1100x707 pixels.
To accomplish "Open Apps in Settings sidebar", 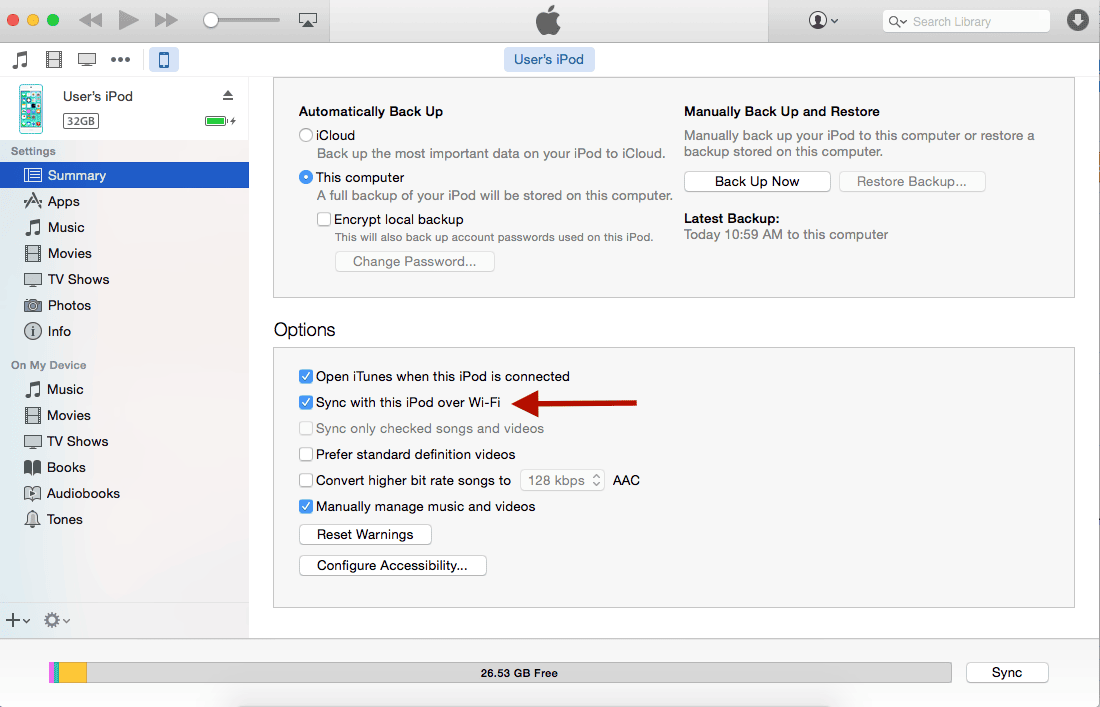I will click(124, 201).
